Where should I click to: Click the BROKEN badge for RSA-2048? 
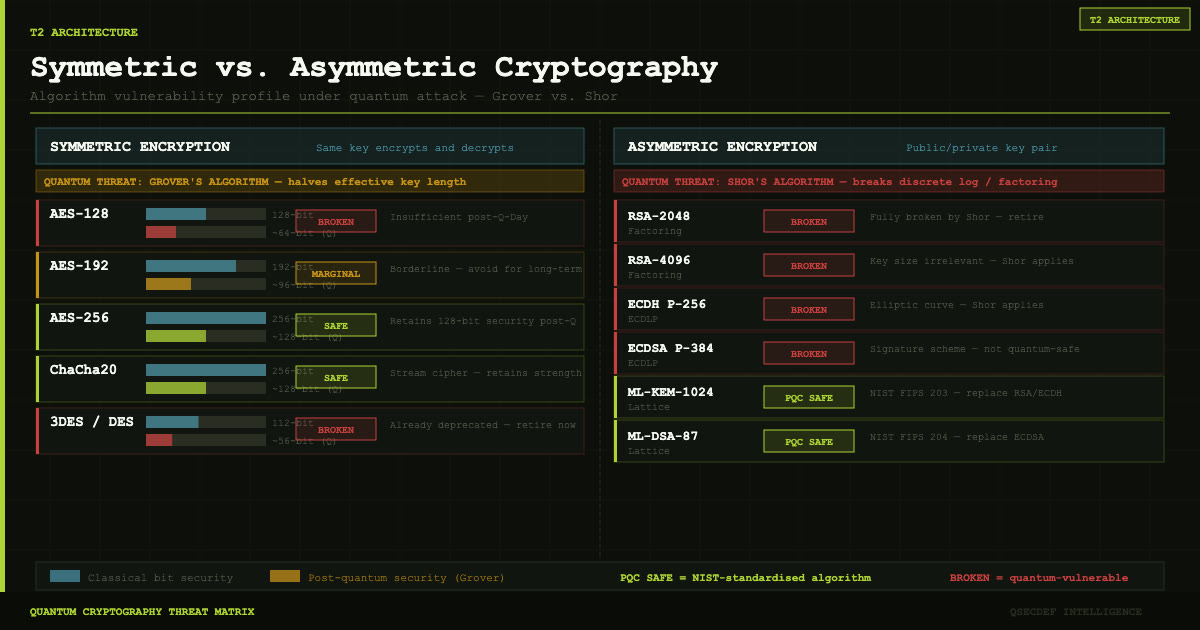click(x=809, y=222)
